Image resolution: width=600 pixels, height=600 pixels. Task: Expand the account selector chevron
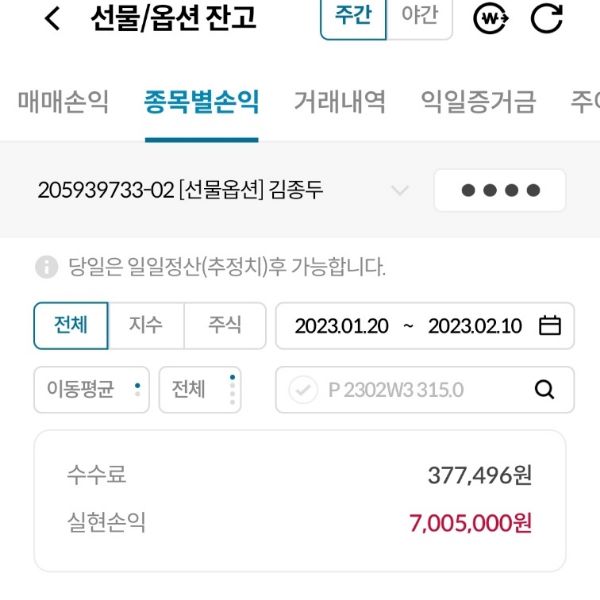click(x=400, y=190)
